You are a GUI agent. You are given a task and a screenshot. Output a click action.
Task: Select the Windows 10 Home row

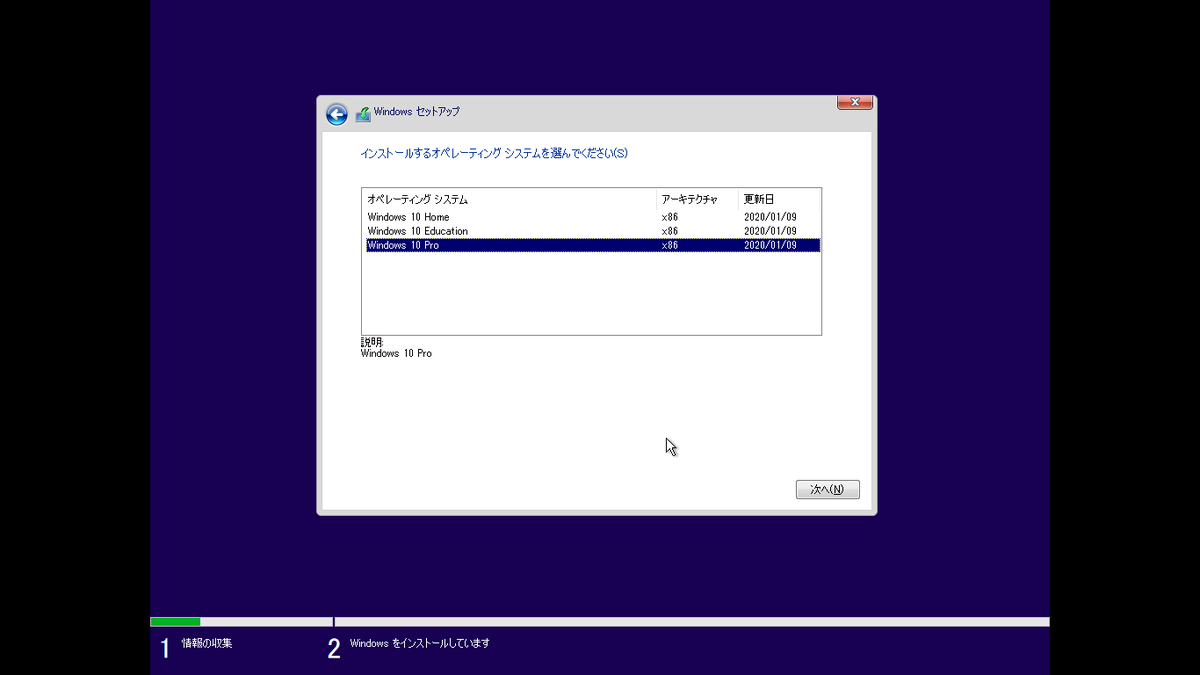593,217
